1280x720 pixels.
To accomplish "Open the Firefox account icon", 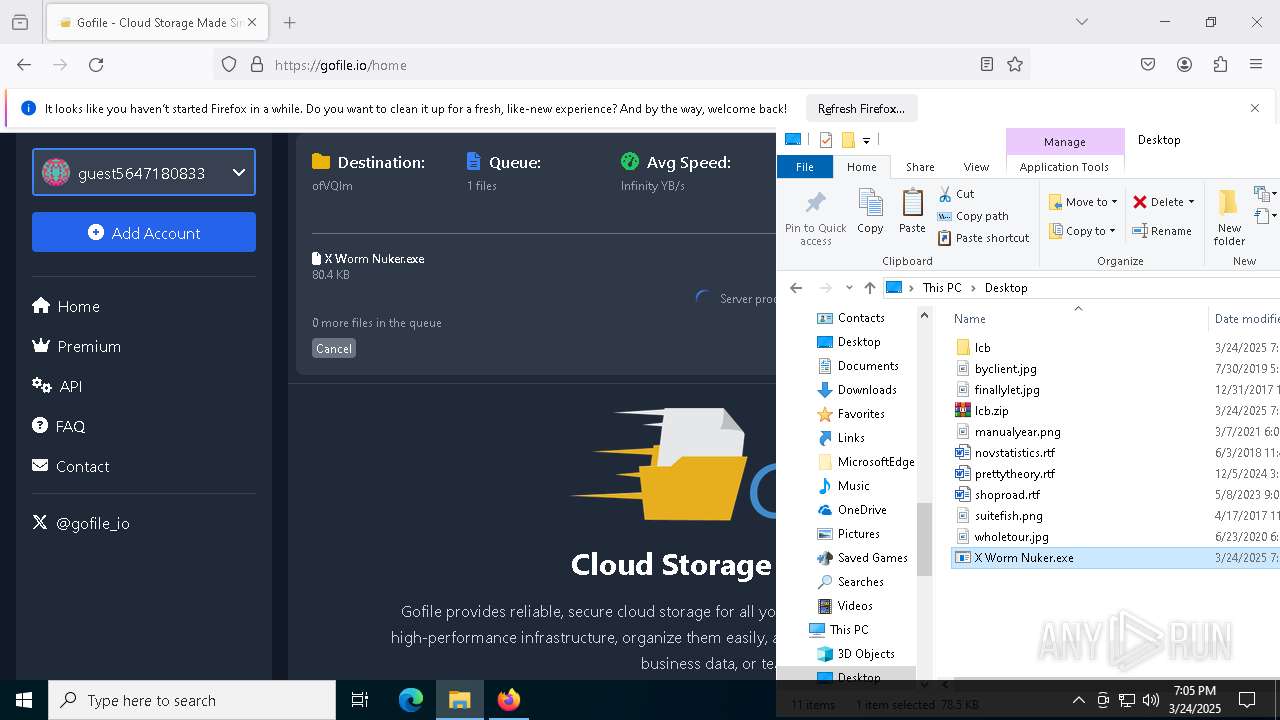I will pyautogui.click(x=1184, y=65).
